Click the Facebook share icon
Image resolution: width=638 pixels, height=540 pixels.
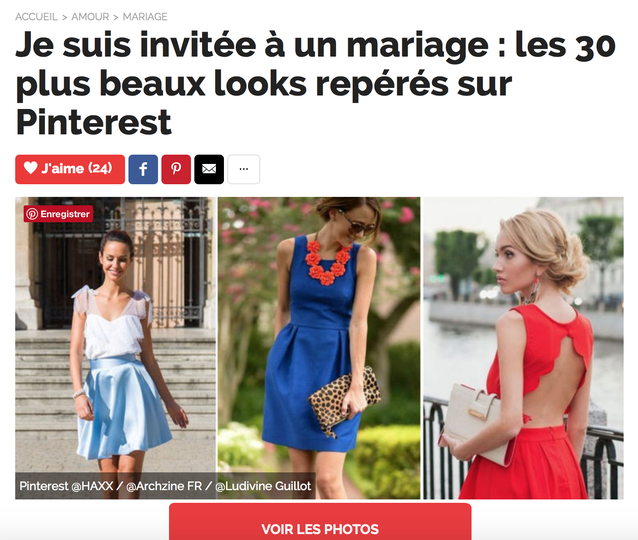143,169
